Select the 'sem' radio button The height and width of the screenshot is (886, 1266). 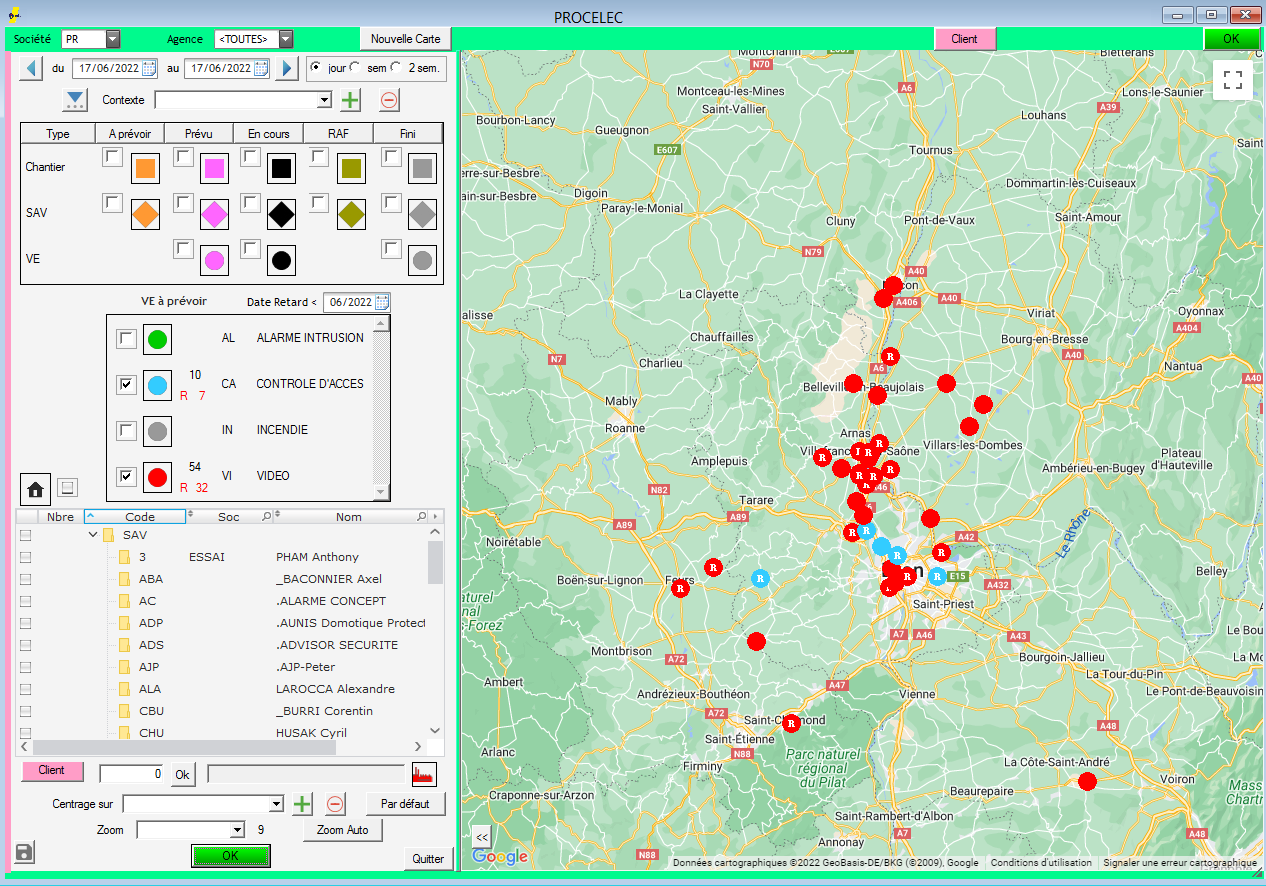point(356,67)
